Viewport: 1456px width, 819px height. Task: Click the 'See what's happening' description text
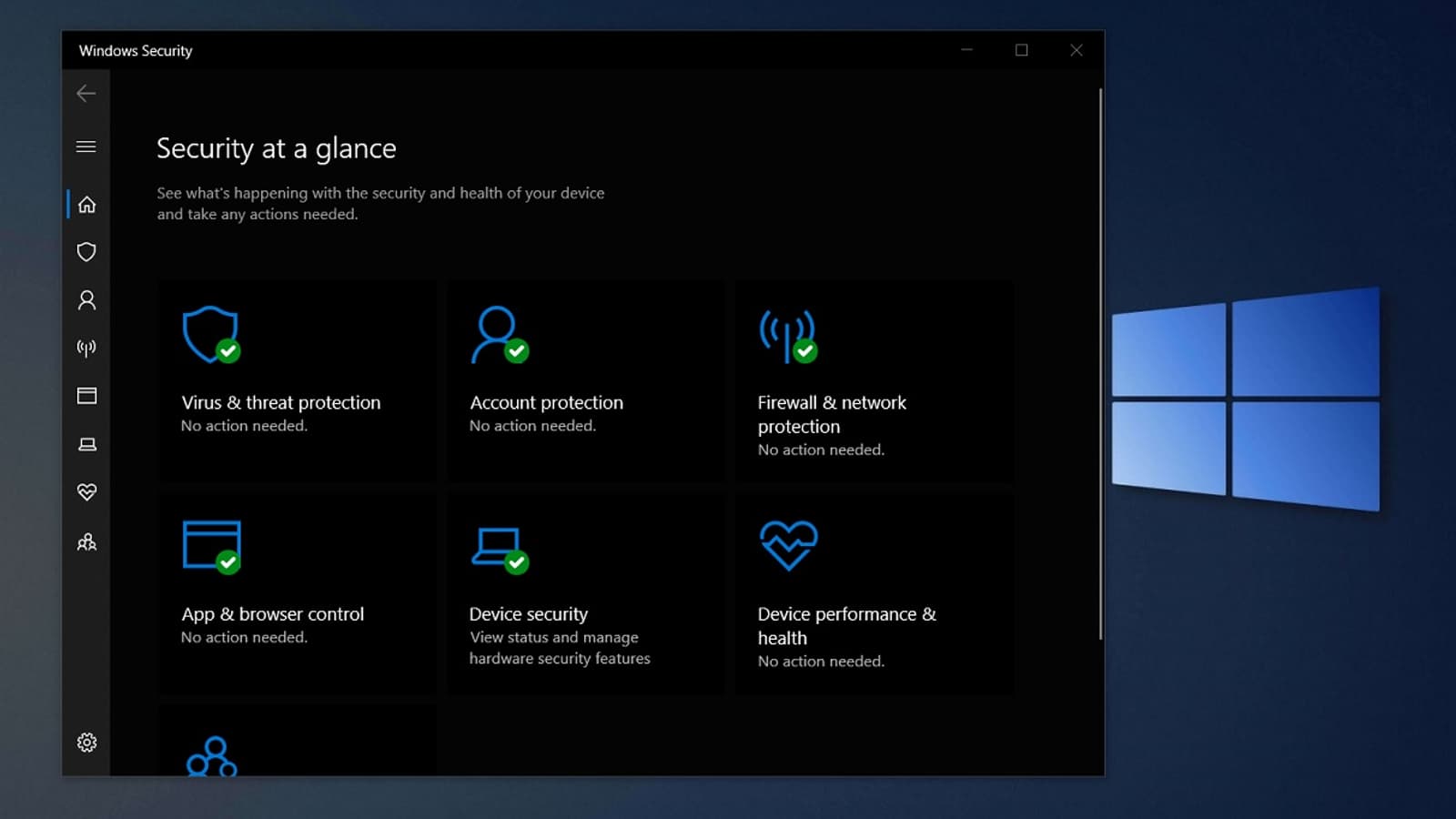coord(380,204)
